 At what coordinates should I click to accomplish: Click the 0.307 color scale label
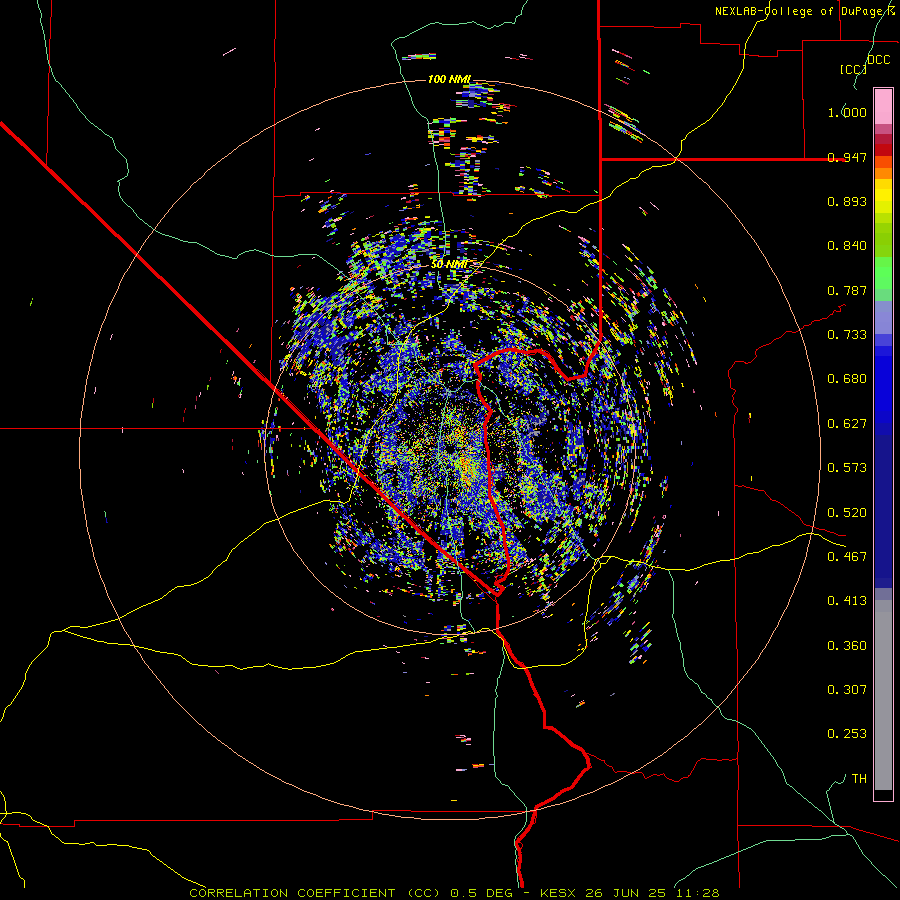point(847,690)
